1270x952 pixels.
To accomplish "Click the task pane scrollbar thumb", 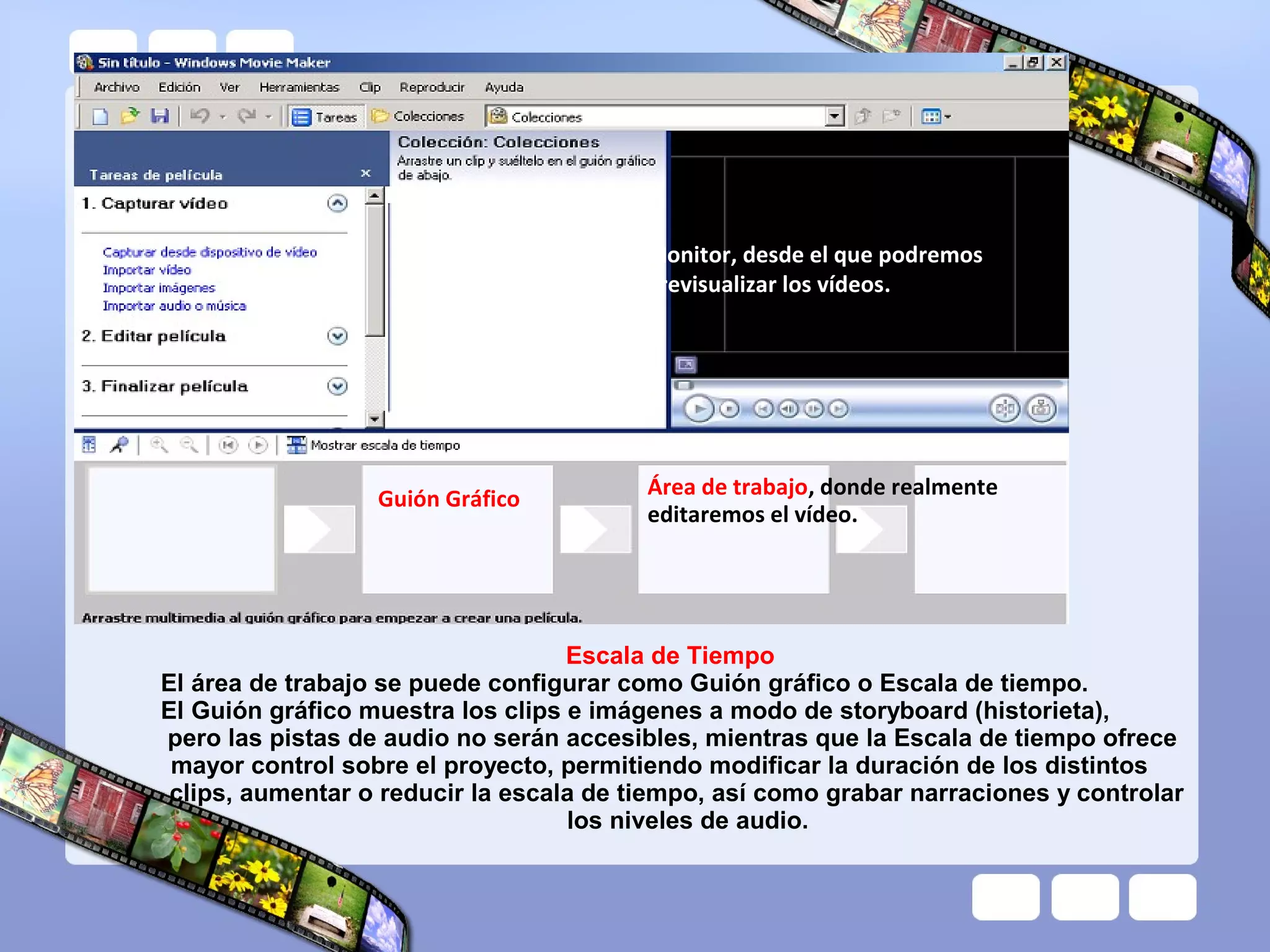I will 374,270.
